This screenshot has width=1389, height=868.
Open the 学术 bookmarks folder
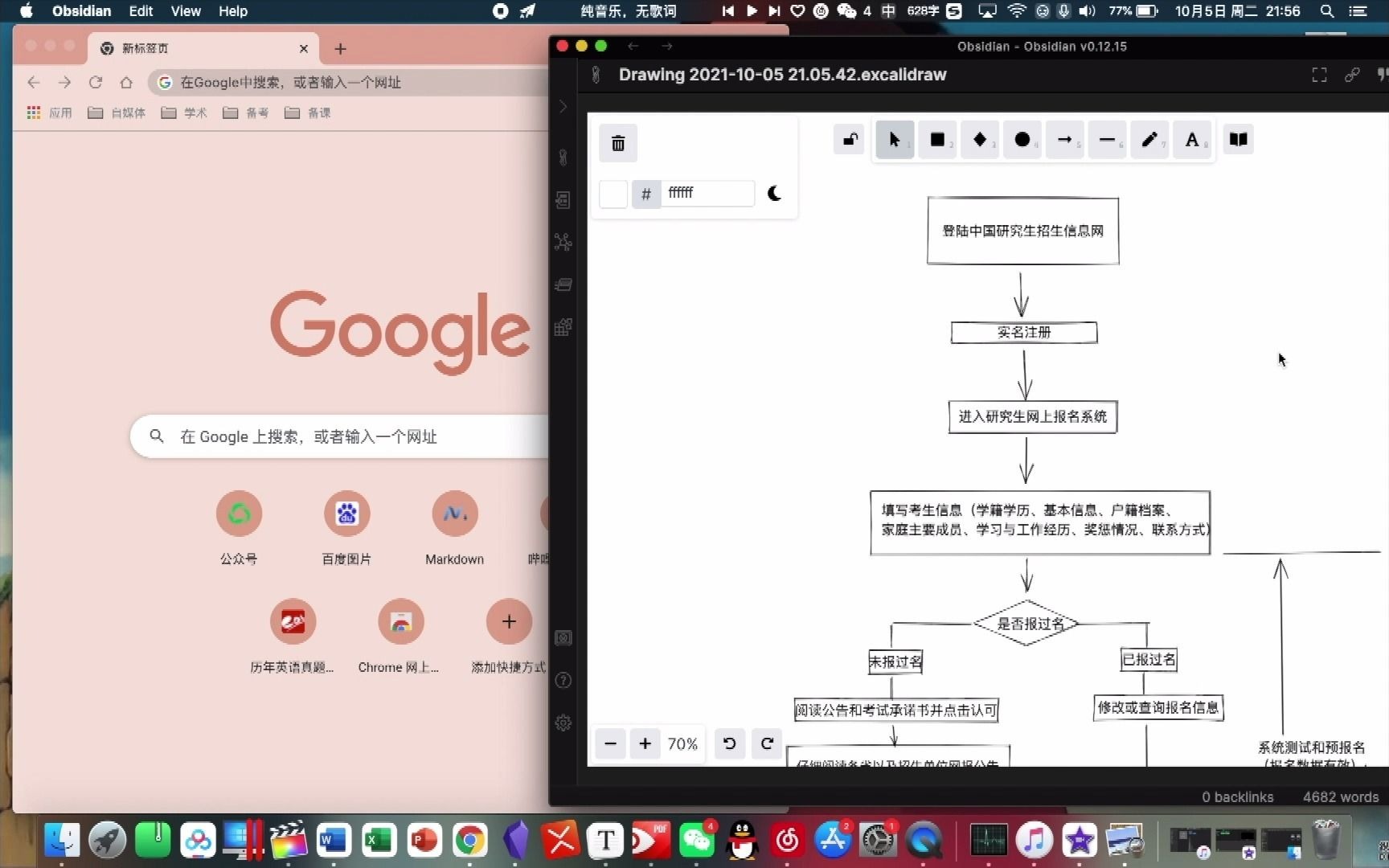184,113
